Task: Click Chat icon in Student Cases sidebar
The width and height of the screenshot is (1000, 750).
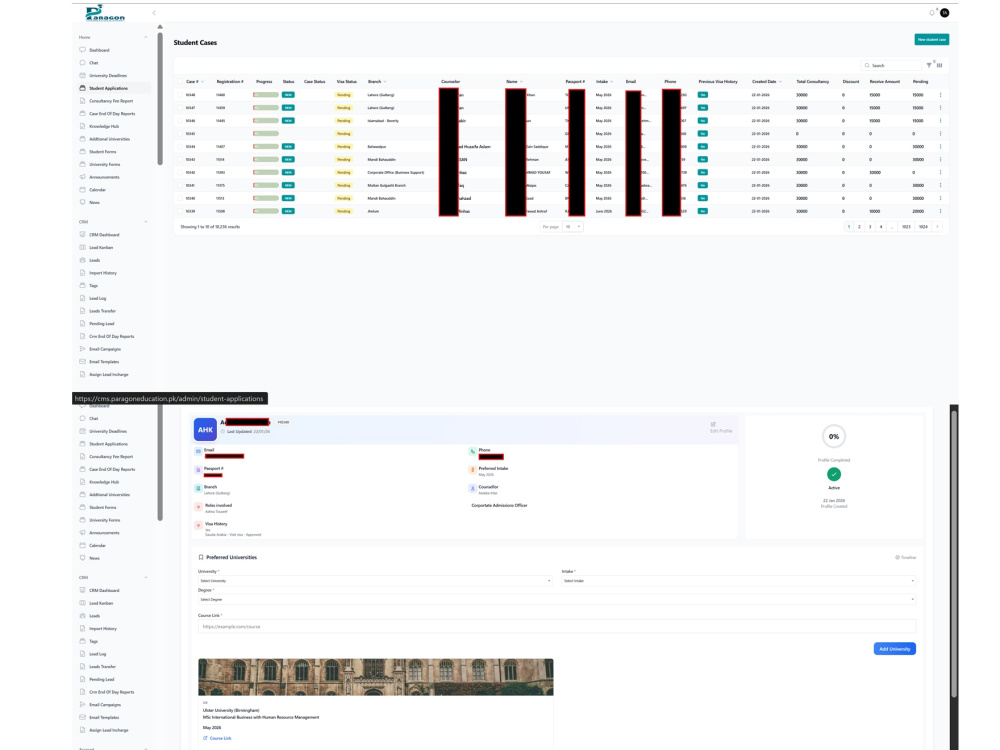Action: coord(82,62)
